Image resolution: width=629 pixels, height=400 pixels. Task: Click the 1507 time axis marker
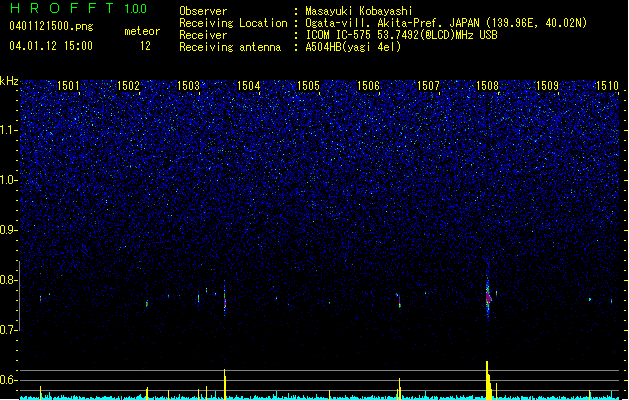pyautogui.click(x=428, y=86)
